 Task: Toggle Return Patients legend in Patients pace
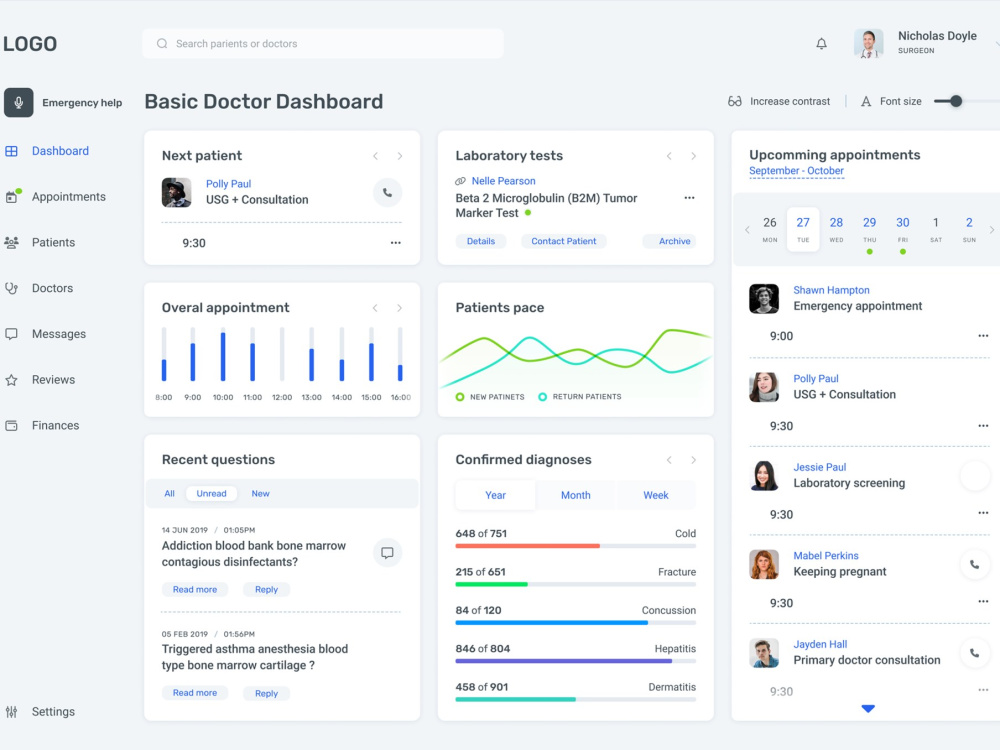tap(580, 397)
